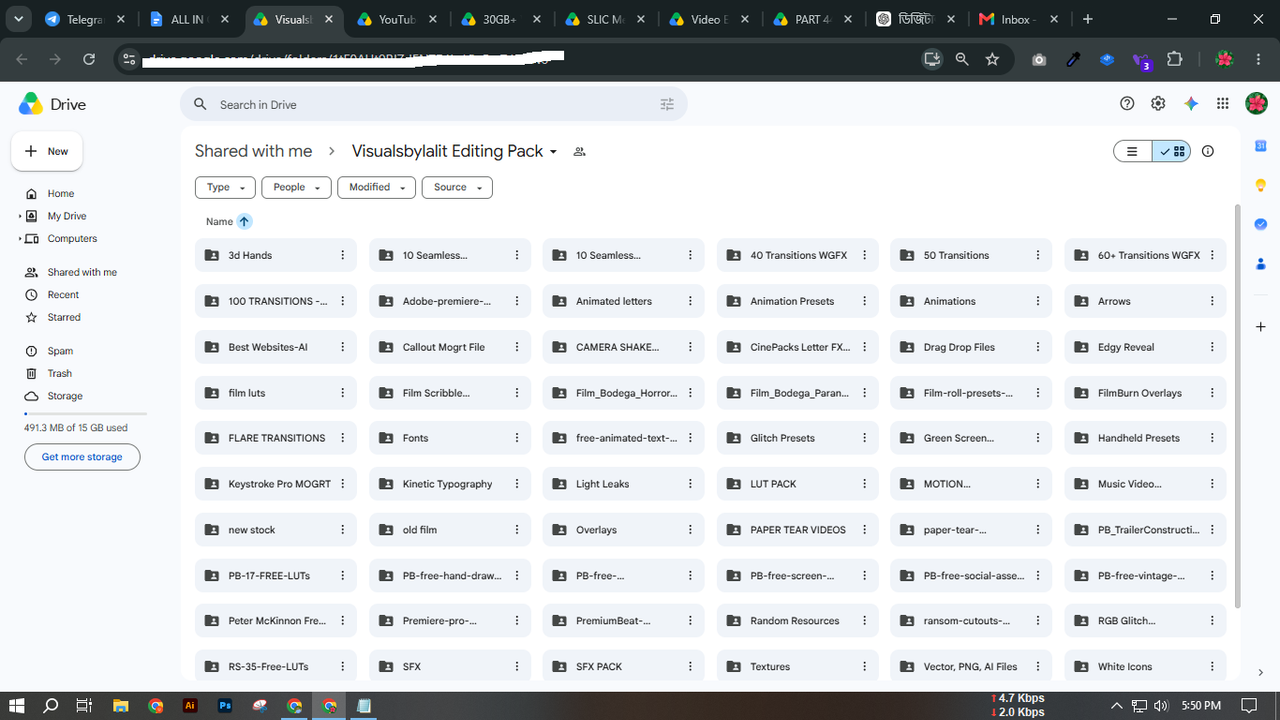The height and width of the screenshot is (720, 1280).
Task: Expand My Drive tree arrow
Action: (20, 216)
